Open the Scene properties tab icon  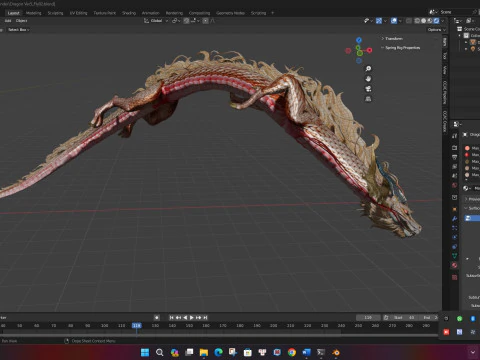454,176
